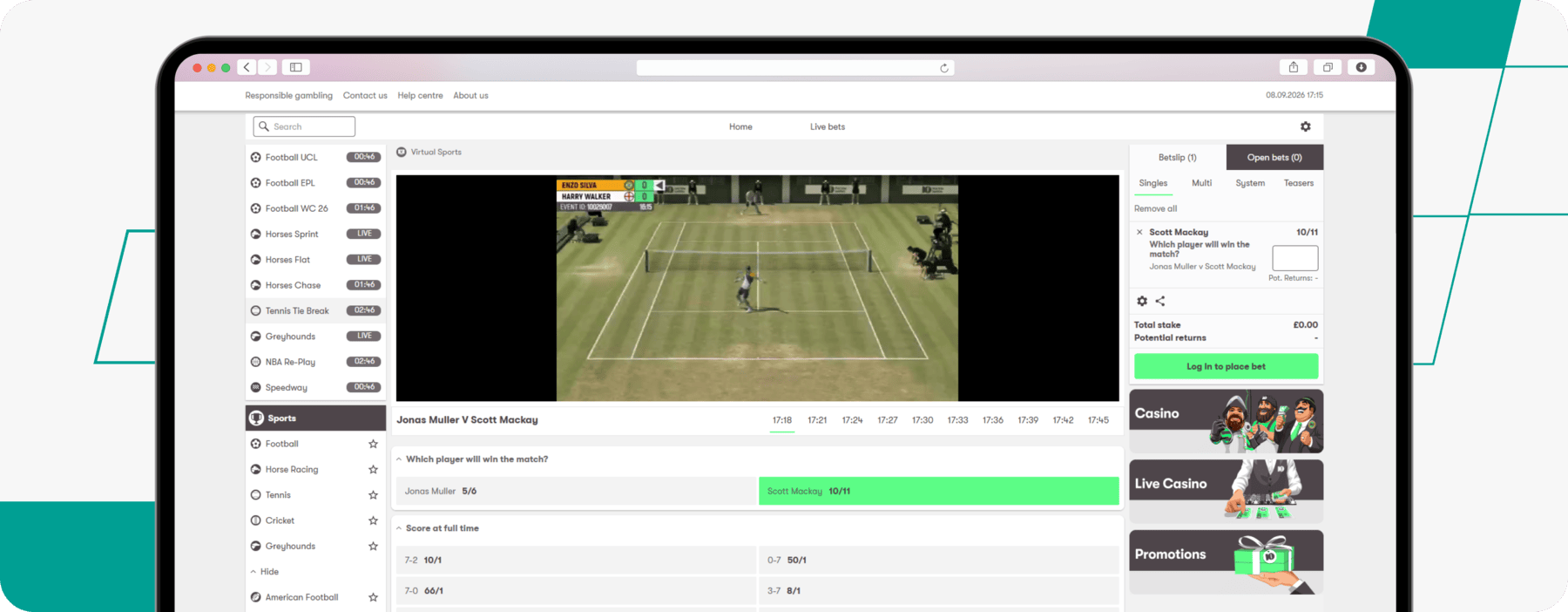Favorite Tennis with star
Image resolution: width=1568 pixels, height=612 pixels.
click(x=374, y=495)
